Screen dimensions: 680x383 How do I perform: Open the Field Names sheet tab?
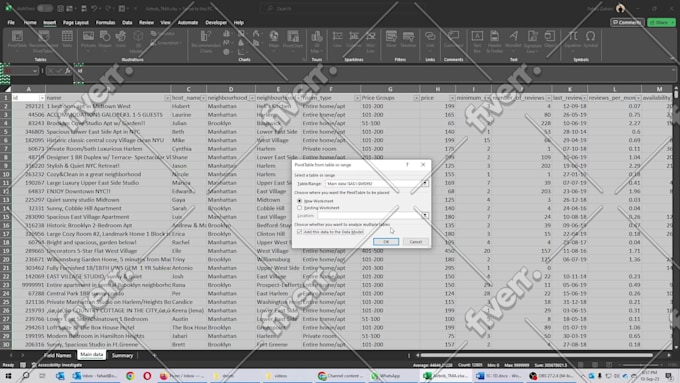coord(57,355)
